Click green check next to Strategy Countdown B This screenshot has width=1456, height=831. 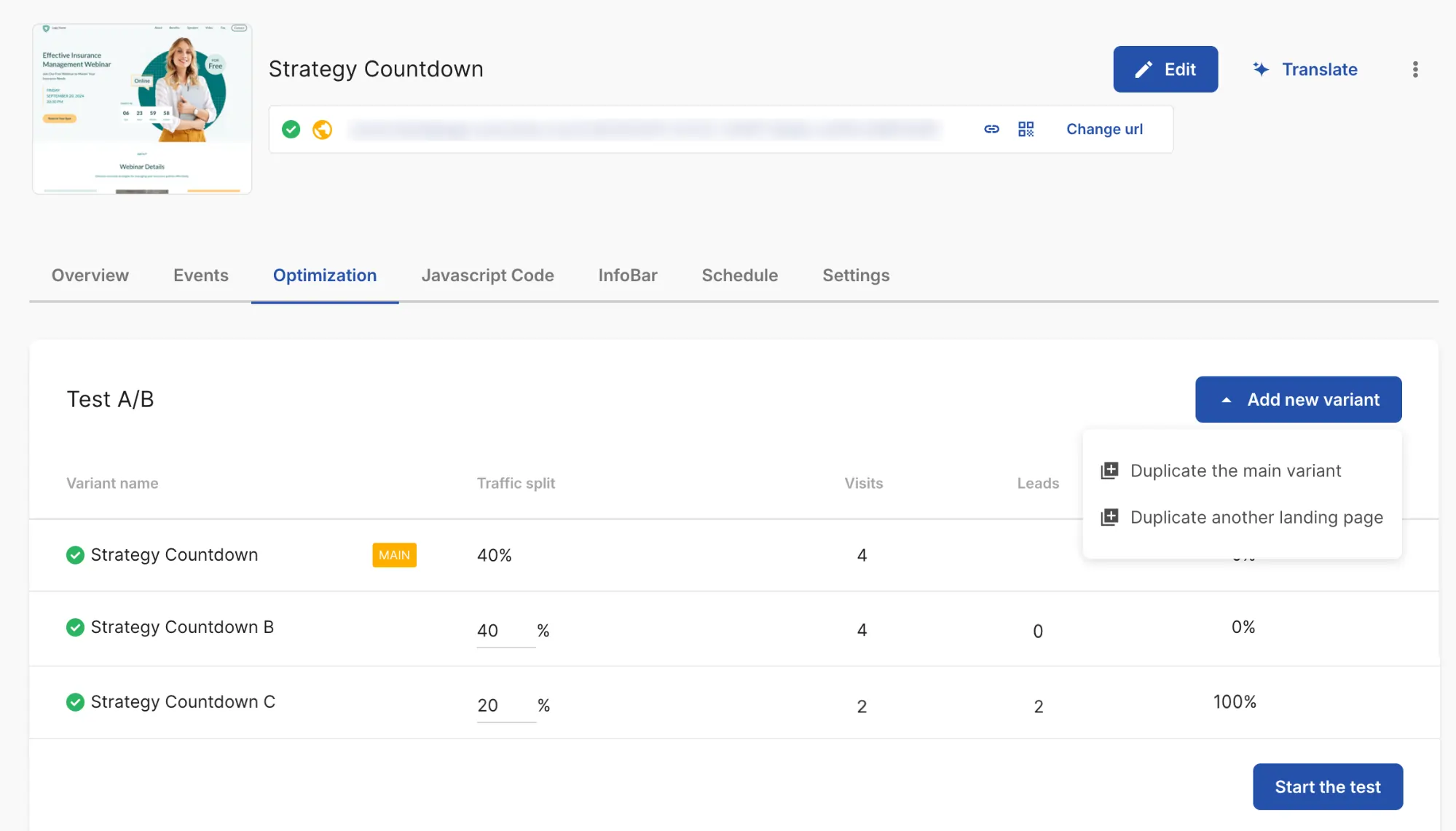coord(75,628)
